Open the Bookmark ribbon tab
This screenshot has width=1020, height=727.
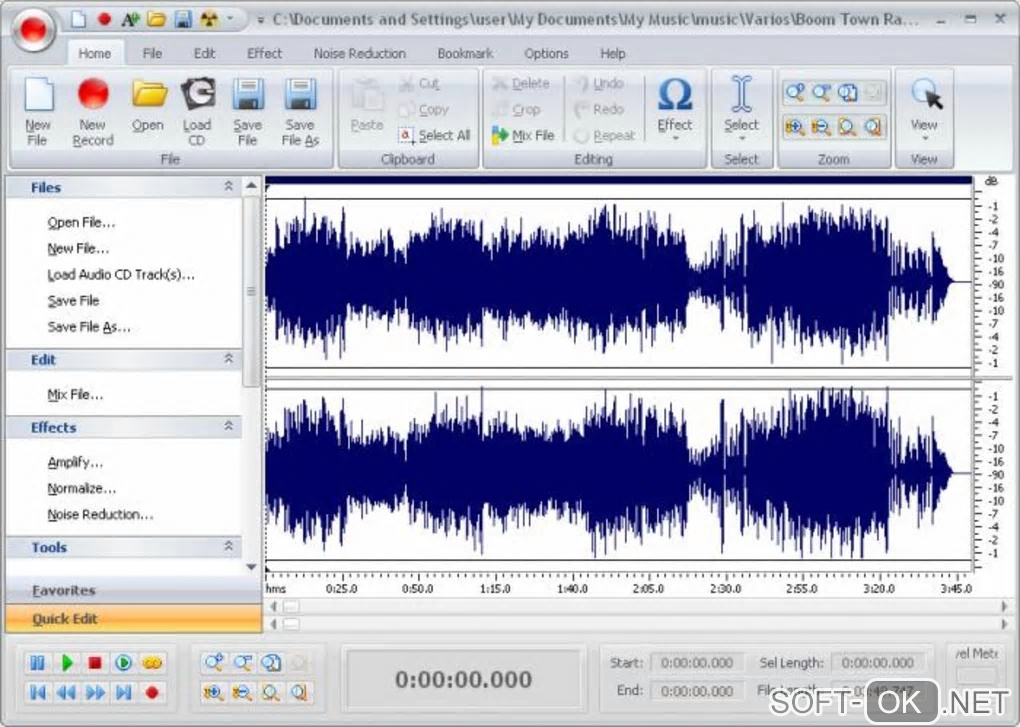pyautogui.click(x=465, y=54)
